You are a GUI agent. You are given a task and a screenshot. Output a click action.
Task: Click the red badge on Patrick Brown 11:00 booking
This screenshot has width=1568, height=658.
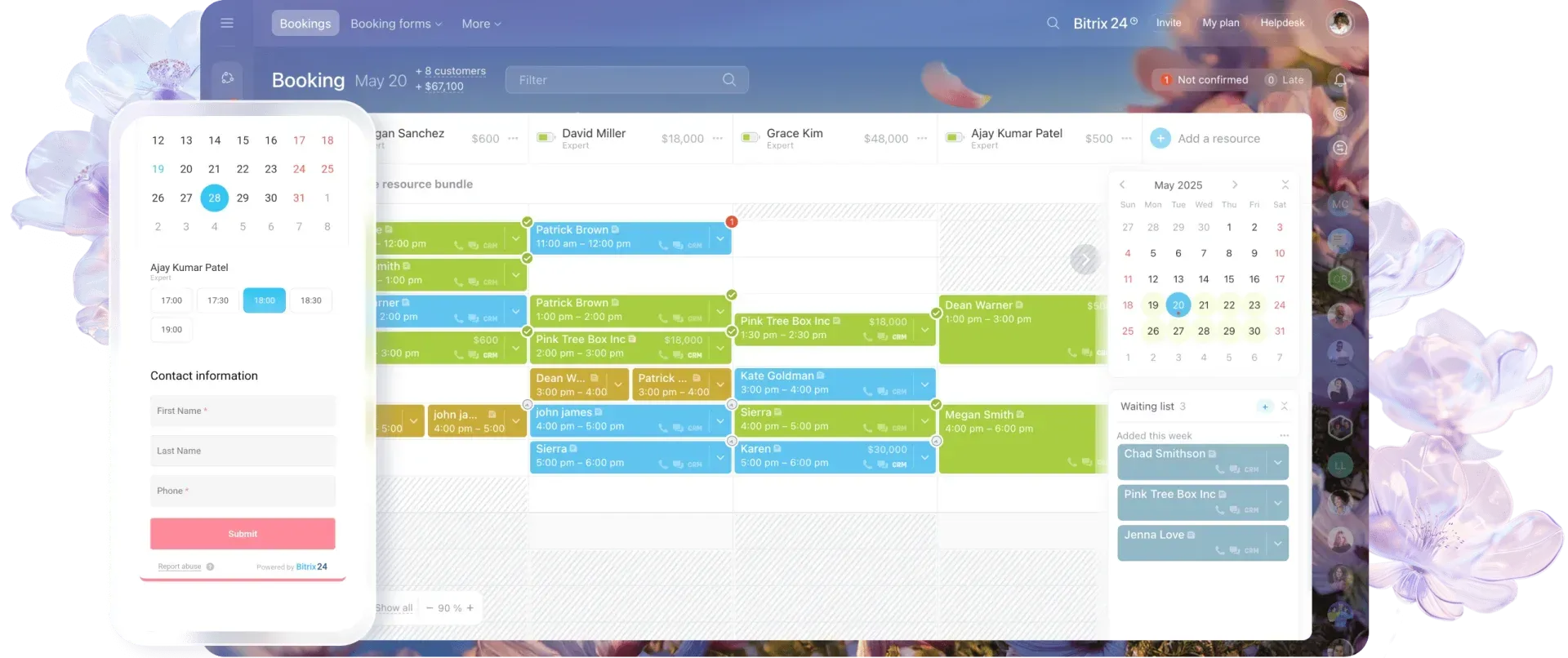pyautogui.click(x=731, y=222)
